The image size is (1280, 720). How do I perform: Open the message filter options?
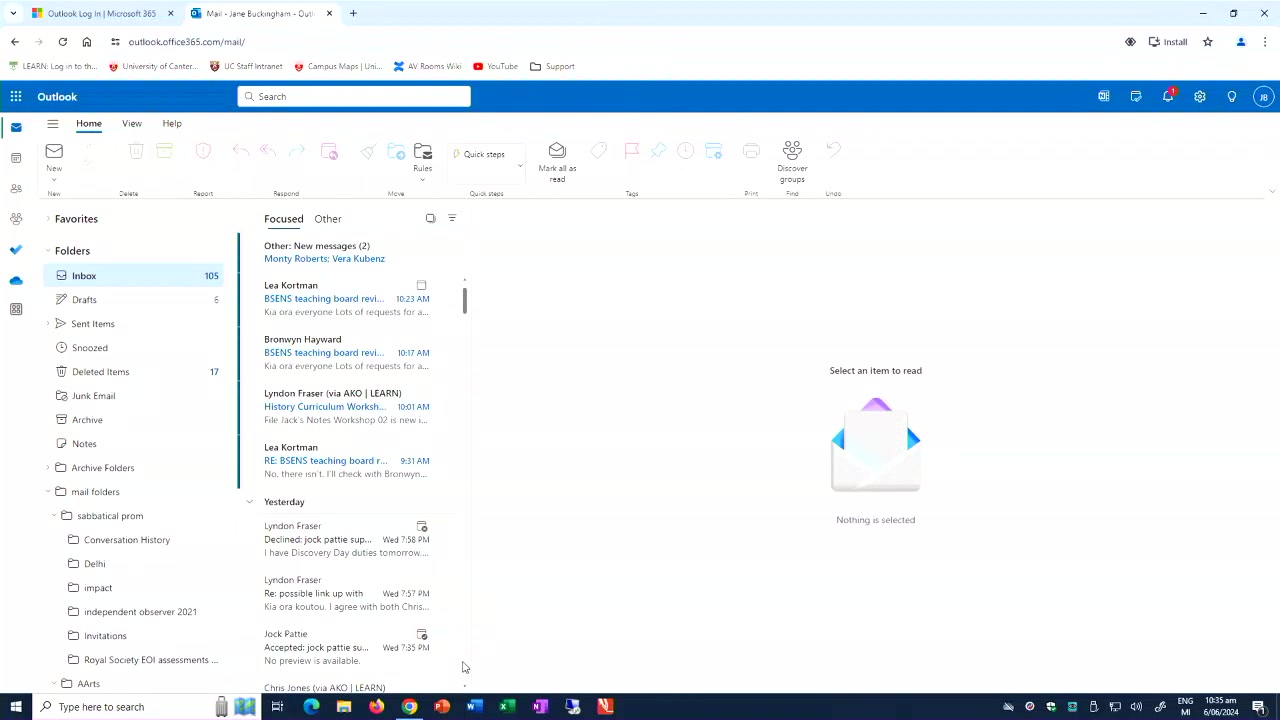(452, 218)
